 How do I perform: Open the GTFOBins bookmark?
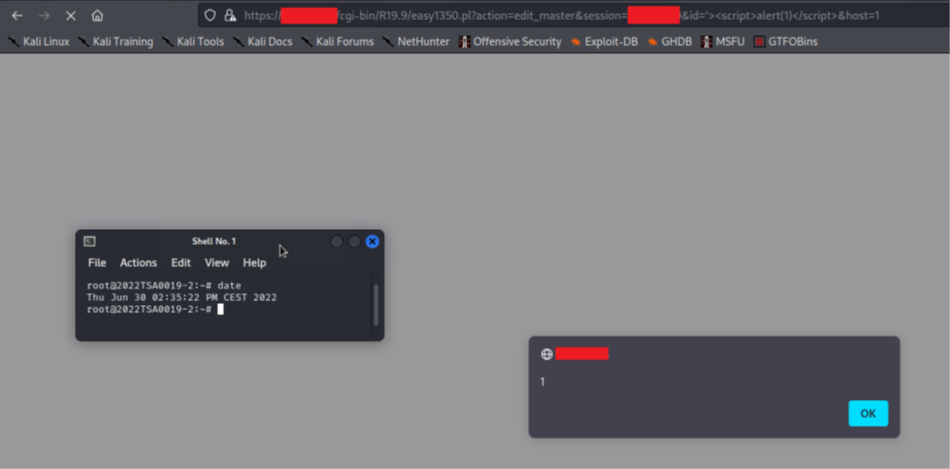coord(785,42)
